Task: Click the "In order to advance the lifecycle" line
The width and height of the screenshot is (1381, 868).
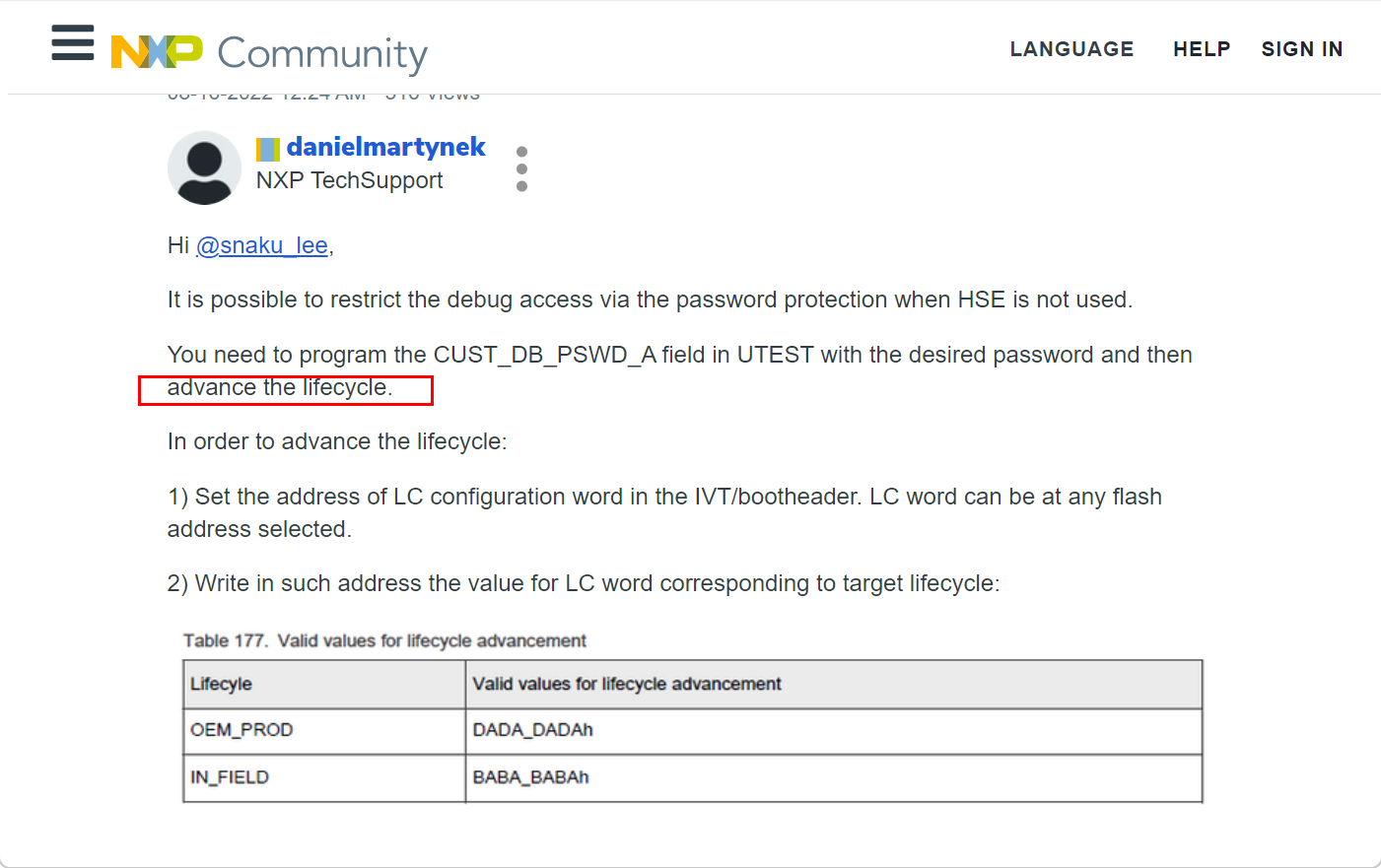Action: pos(337,441)
